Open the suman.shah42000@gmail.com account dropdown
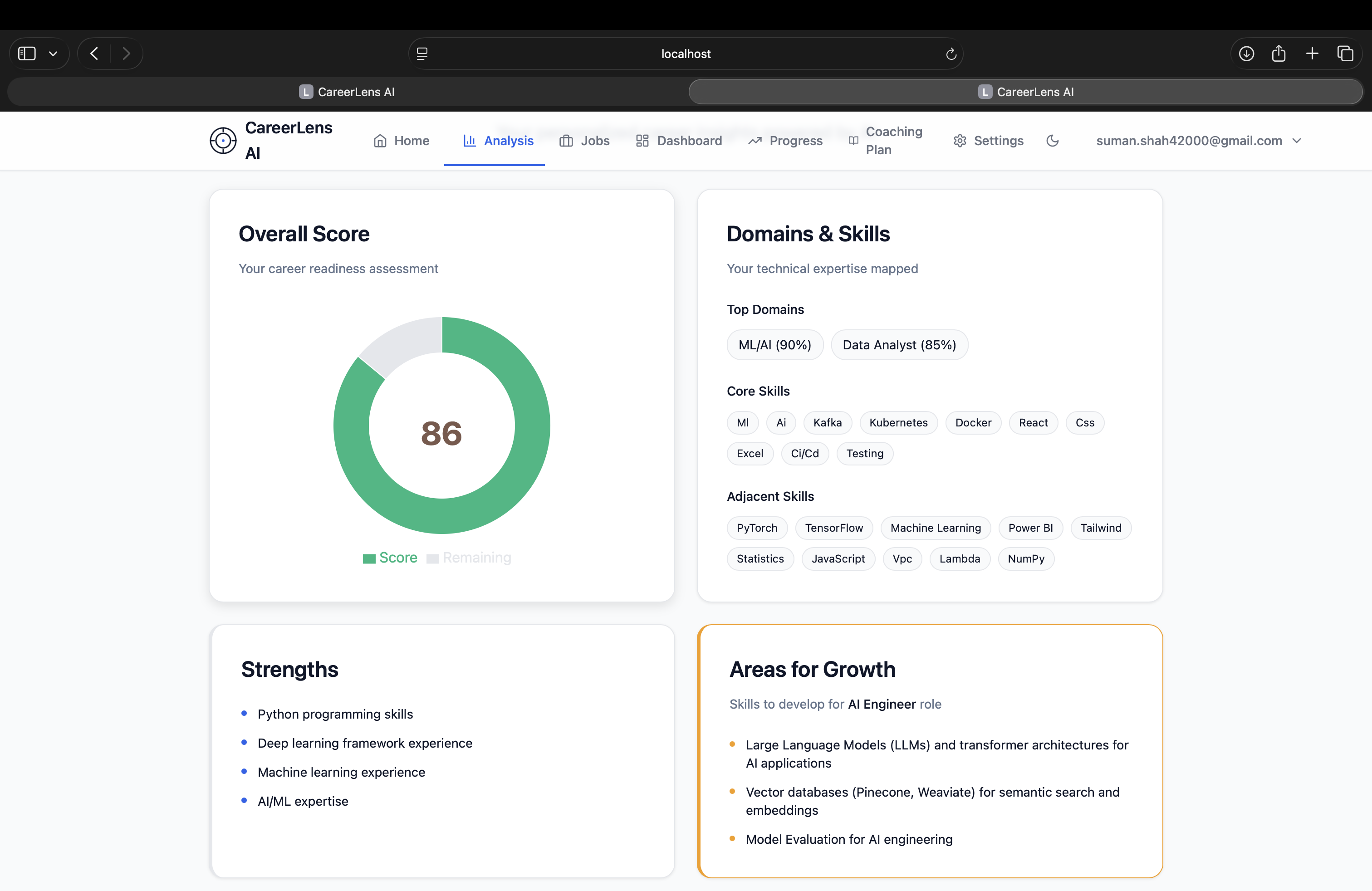The width and height of the screenshot is (1372, 891). (1199, 141)
